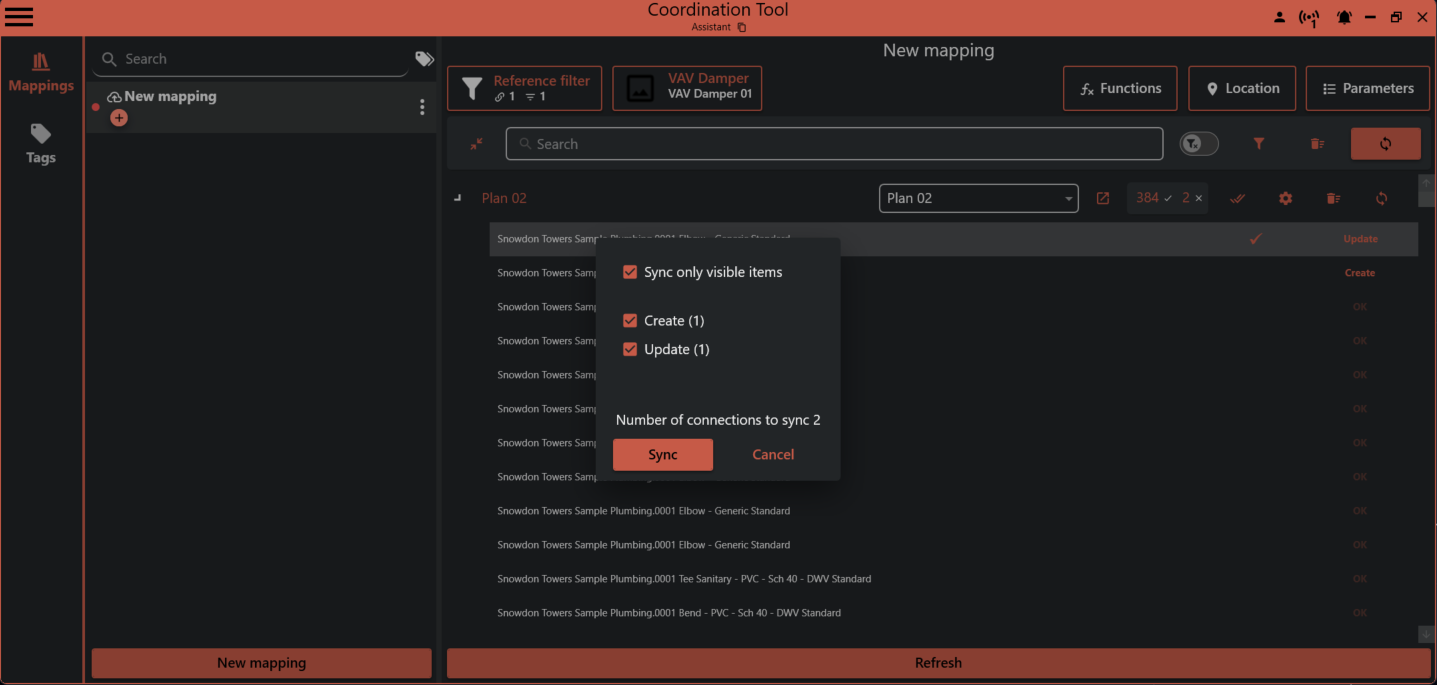Screen dimensions: 1437x685
Task: Click the gear settings icon in the Plan 02 row
Action: [x=1285, y=198]
